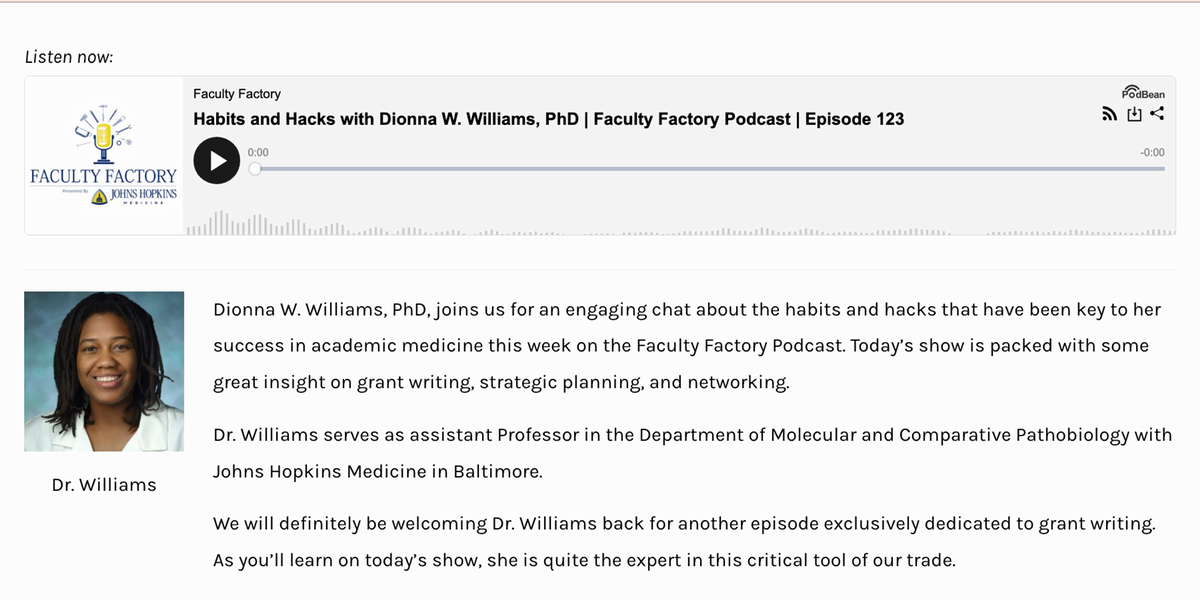Click the download episode icon
The image size is (1200, 600).
(x=1134, y=115)
